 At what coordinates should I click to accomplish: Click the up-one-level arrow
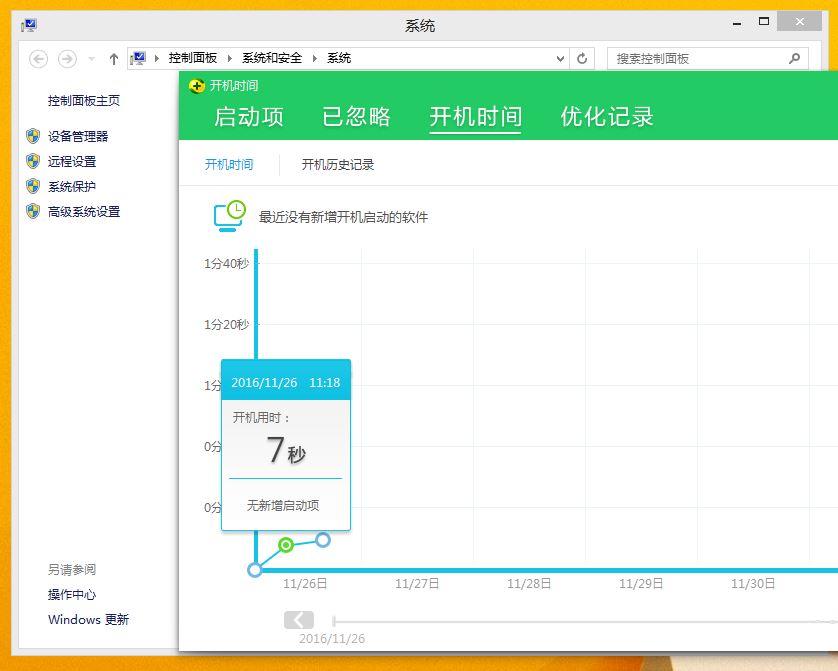(x=114, y=58)
